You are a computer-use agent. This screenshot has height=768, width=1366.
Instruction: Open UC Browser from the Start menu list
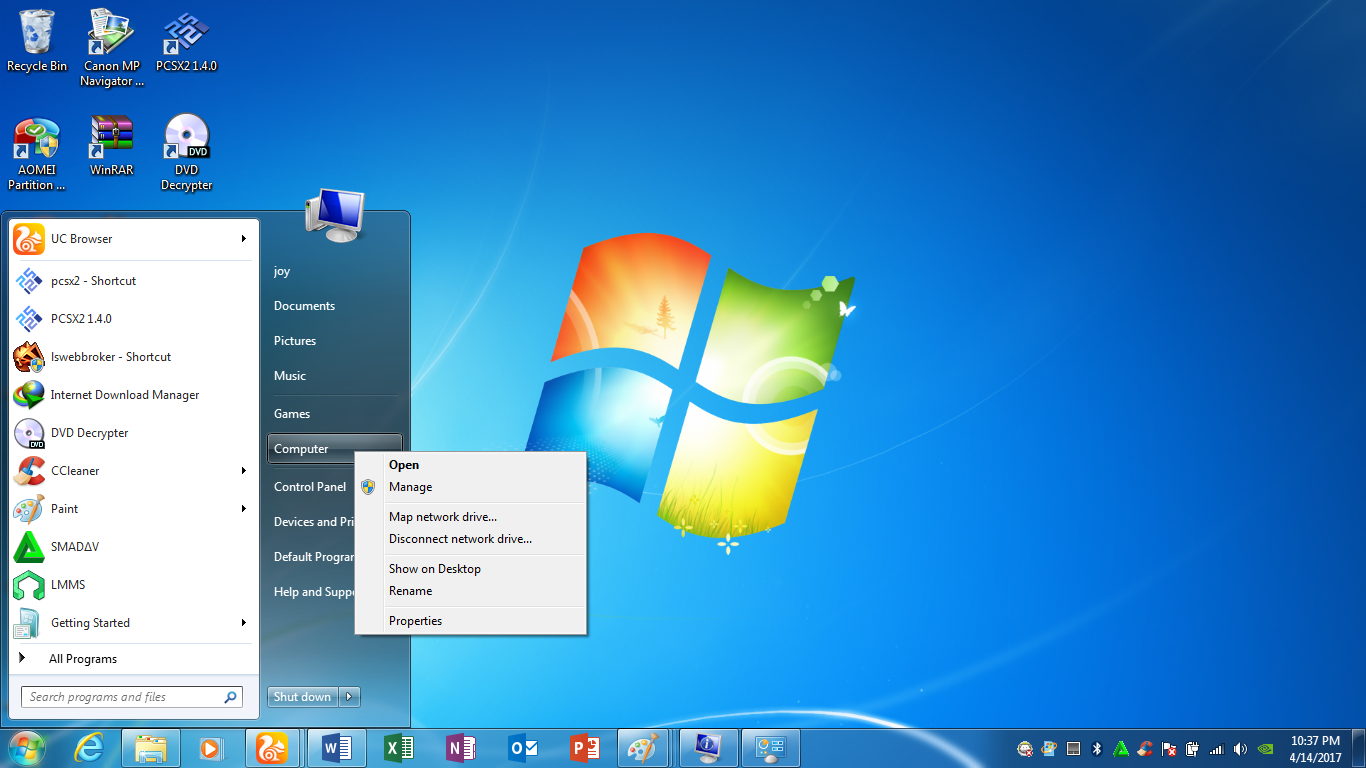point(134,239)
